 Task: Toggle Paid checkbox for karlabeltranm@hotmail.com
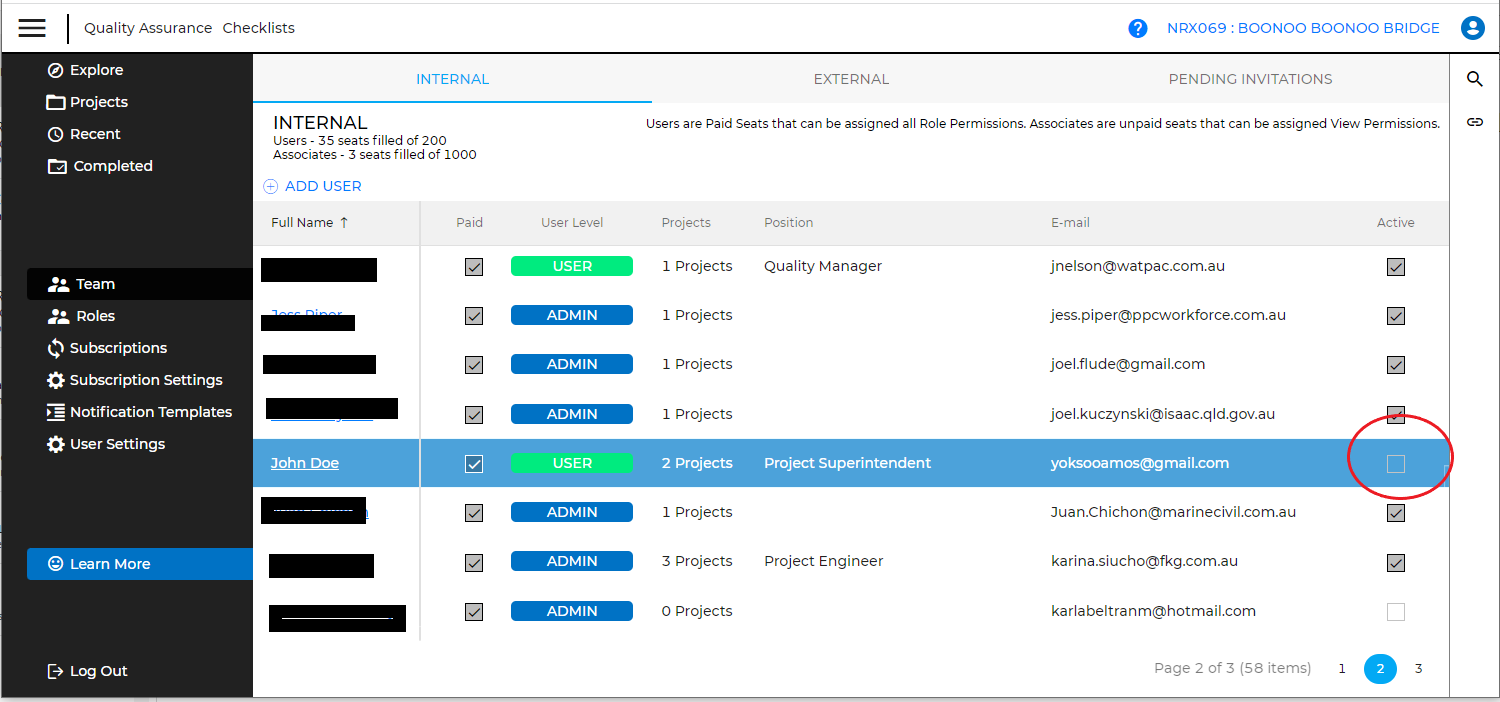click(x=474, y=612)
